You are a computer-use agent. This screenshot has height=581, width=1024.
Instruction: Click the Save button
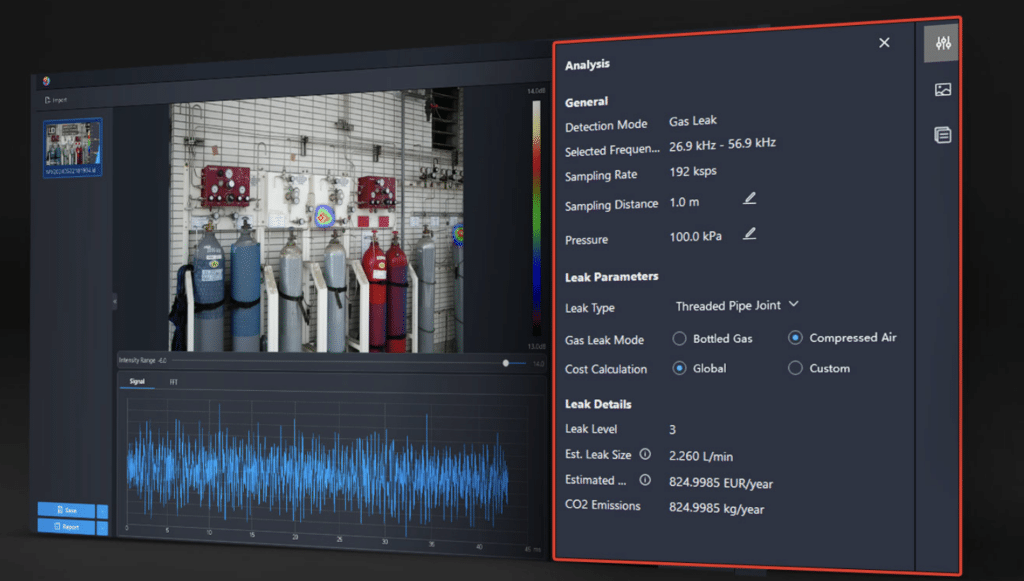point(67,510)
